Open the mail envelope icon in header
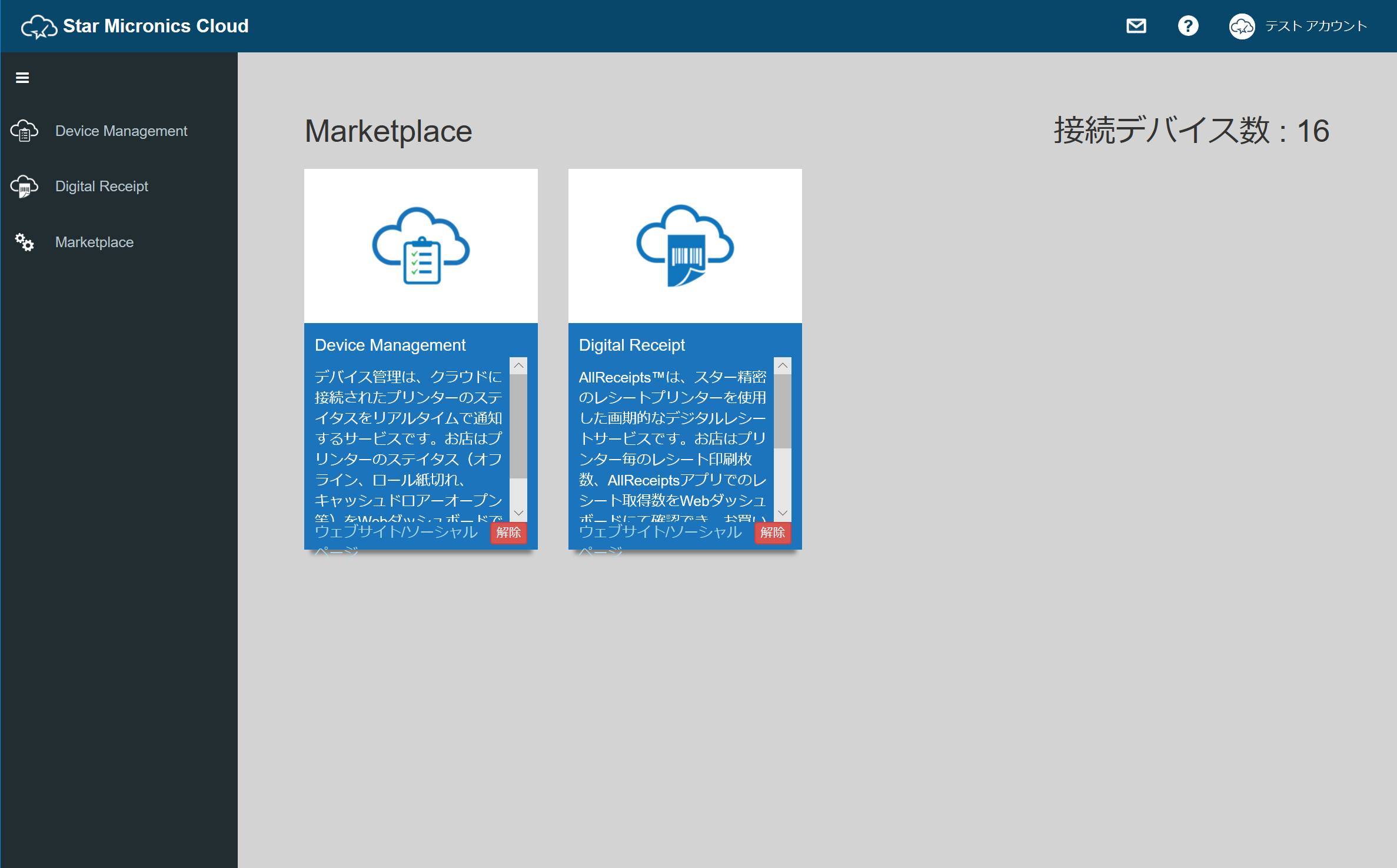The height and width of the screenshot is (868, 1397). pyautogui.click(x=1136, y=26)
